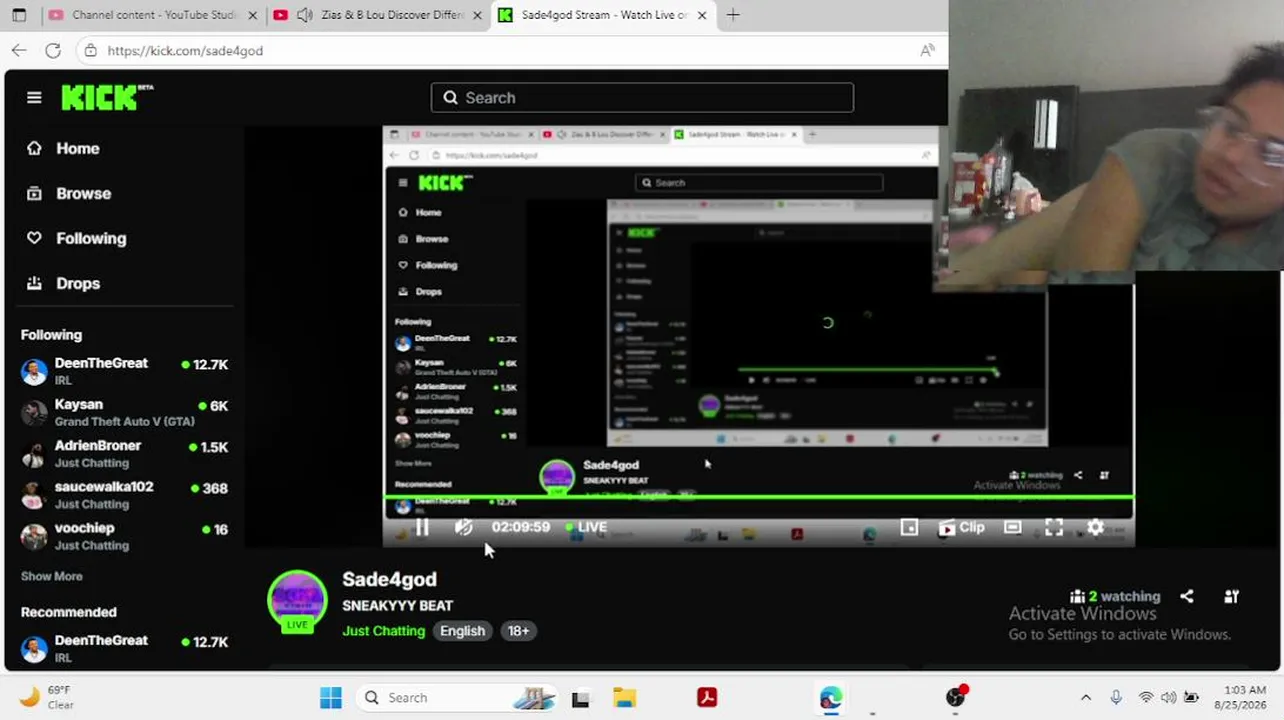Close the Zias & B Lou tab
Image resolution: width=1284 pixels, height=720 pixels.
477,15
